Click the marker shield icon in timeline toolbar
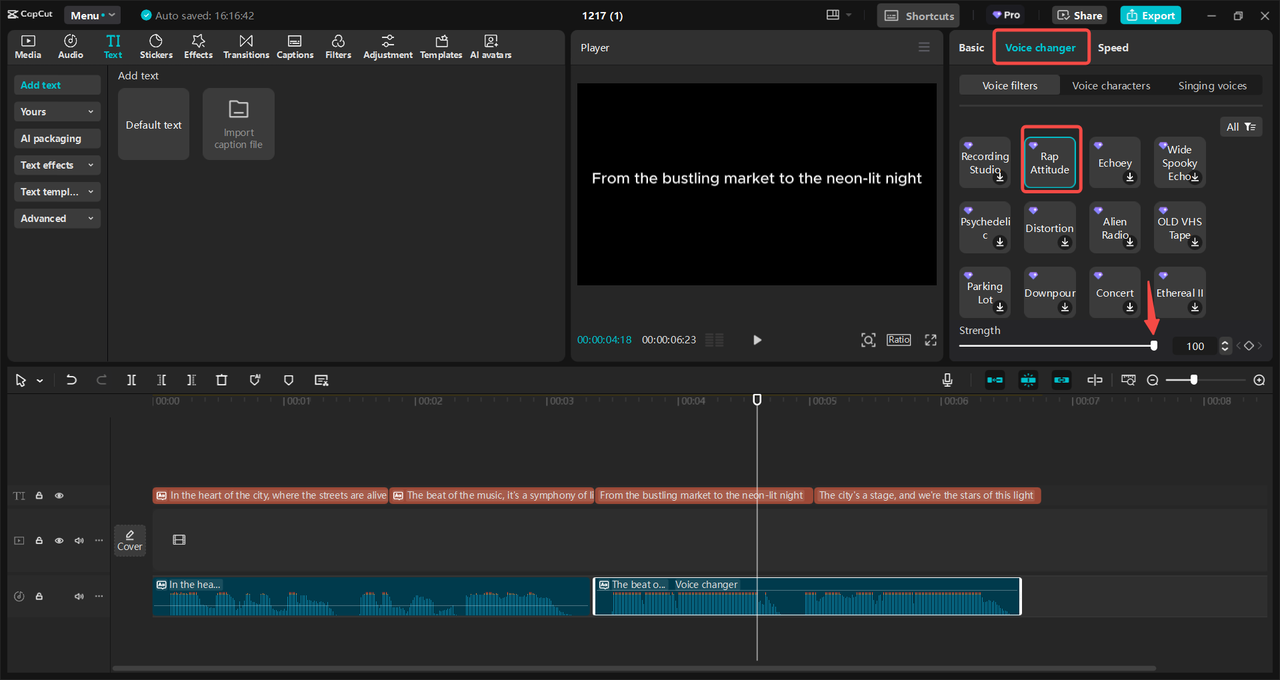 click(x=289, y=380)
